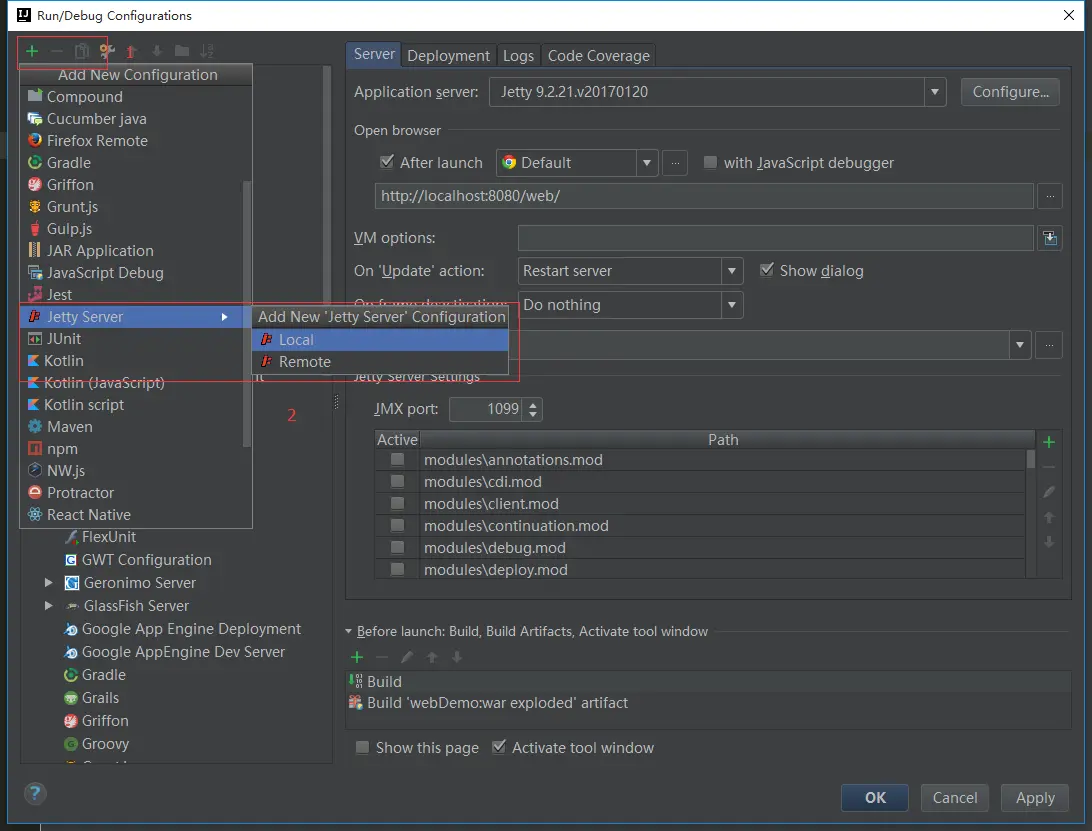
Task: Expand the Geronimo Server tree node
Action: point(48,582)
